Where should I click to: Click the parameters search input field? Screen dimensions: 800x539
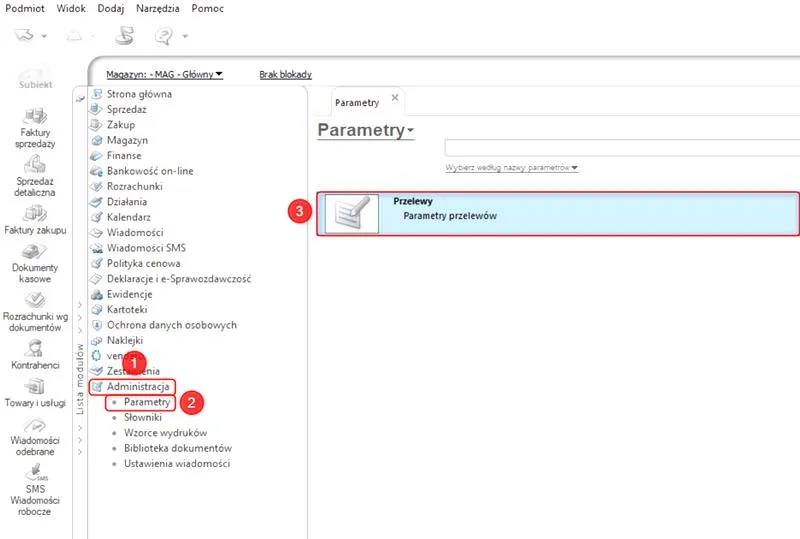622,148
